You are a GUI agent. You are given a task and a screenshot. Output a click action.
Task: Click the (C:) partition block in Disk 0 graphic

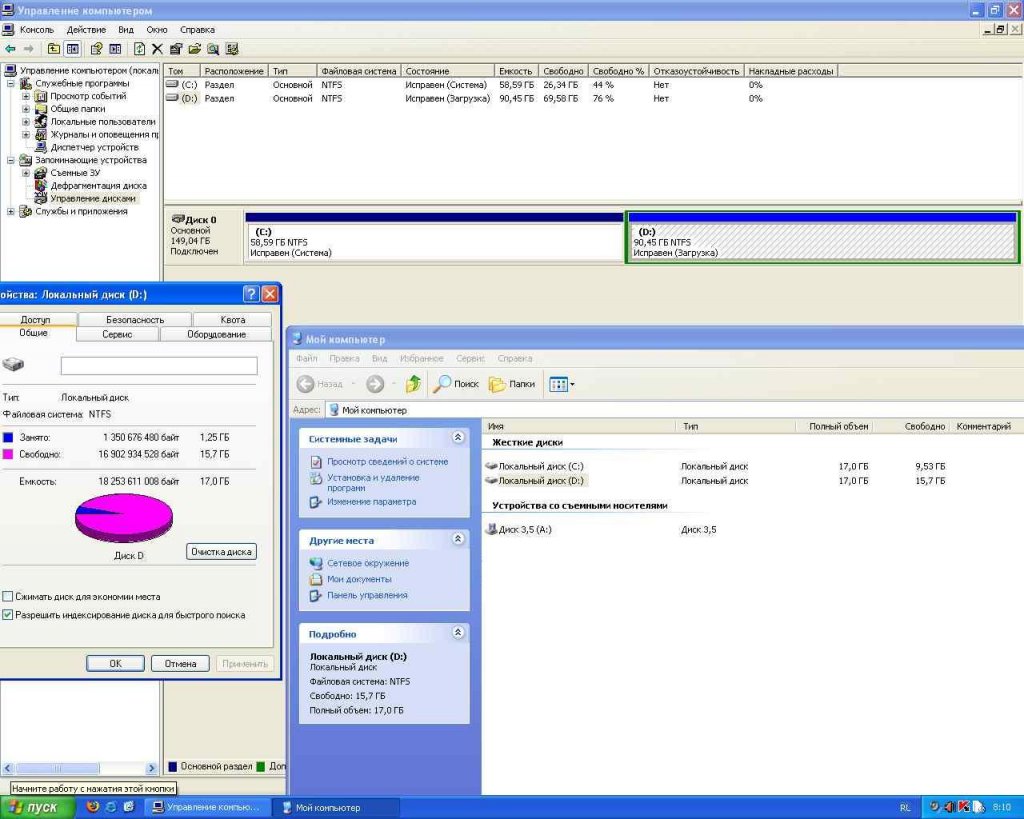point(434,238)
